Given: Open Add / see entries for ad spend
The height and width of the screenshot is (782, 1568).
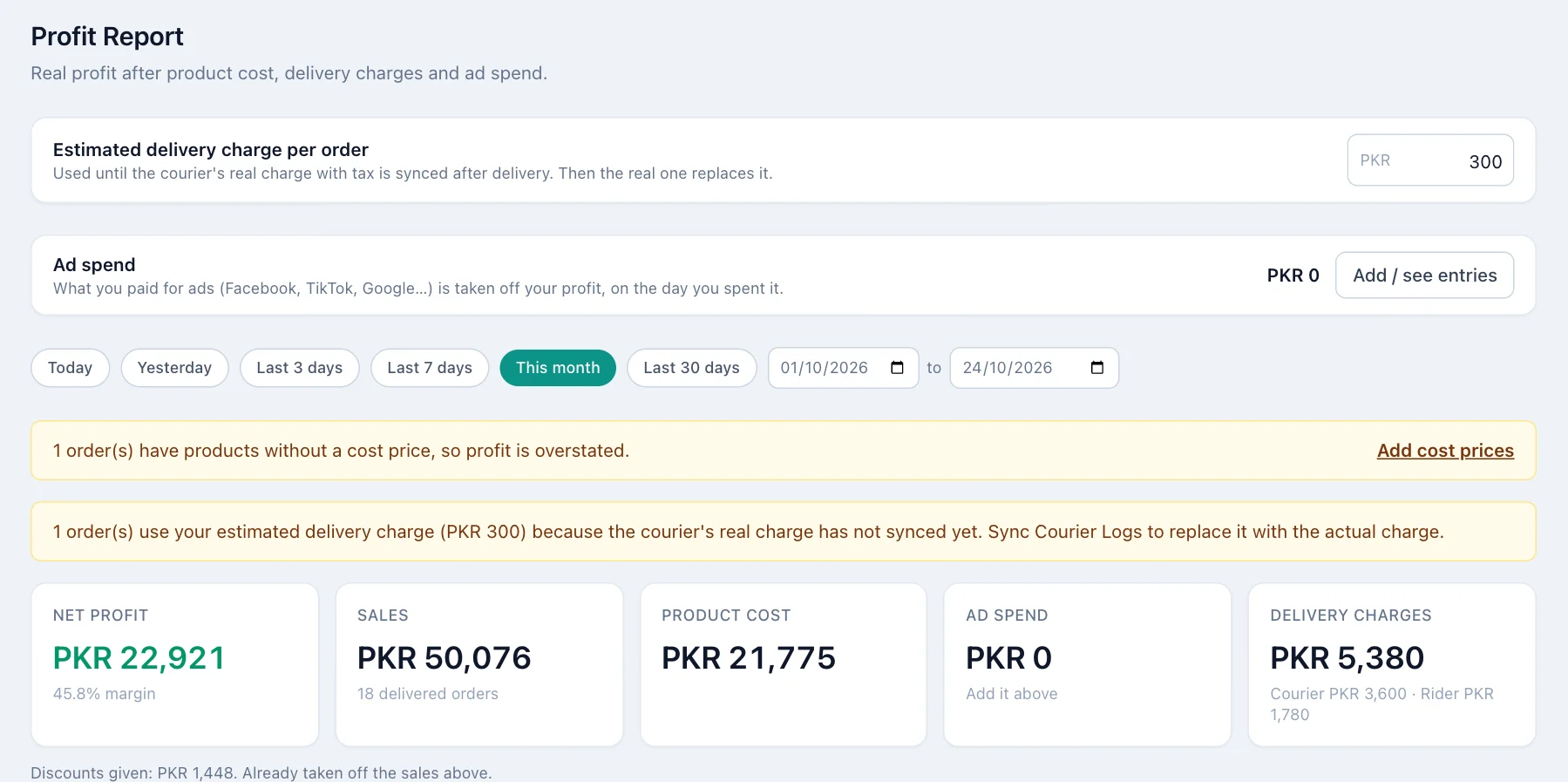Looking at the screenshot, I should tap(1424, 275).
